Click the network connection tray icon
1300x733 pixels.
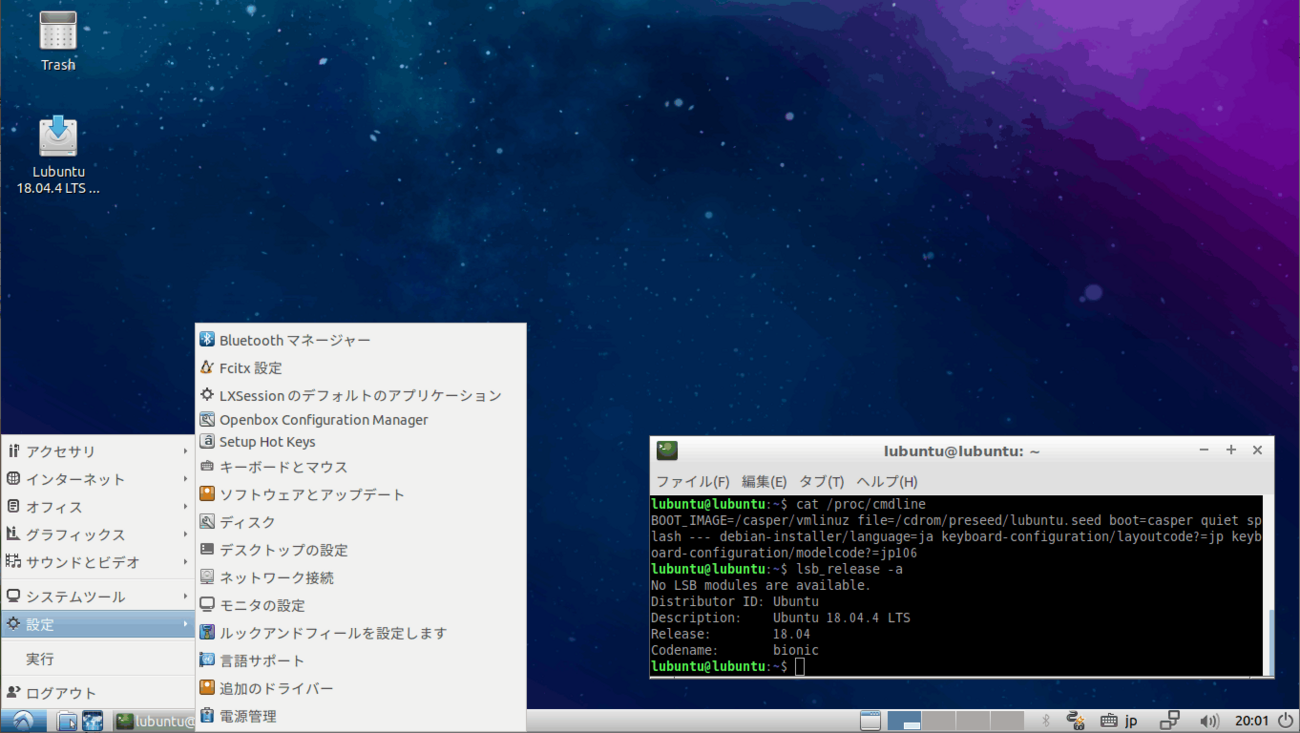[1169, 720]
